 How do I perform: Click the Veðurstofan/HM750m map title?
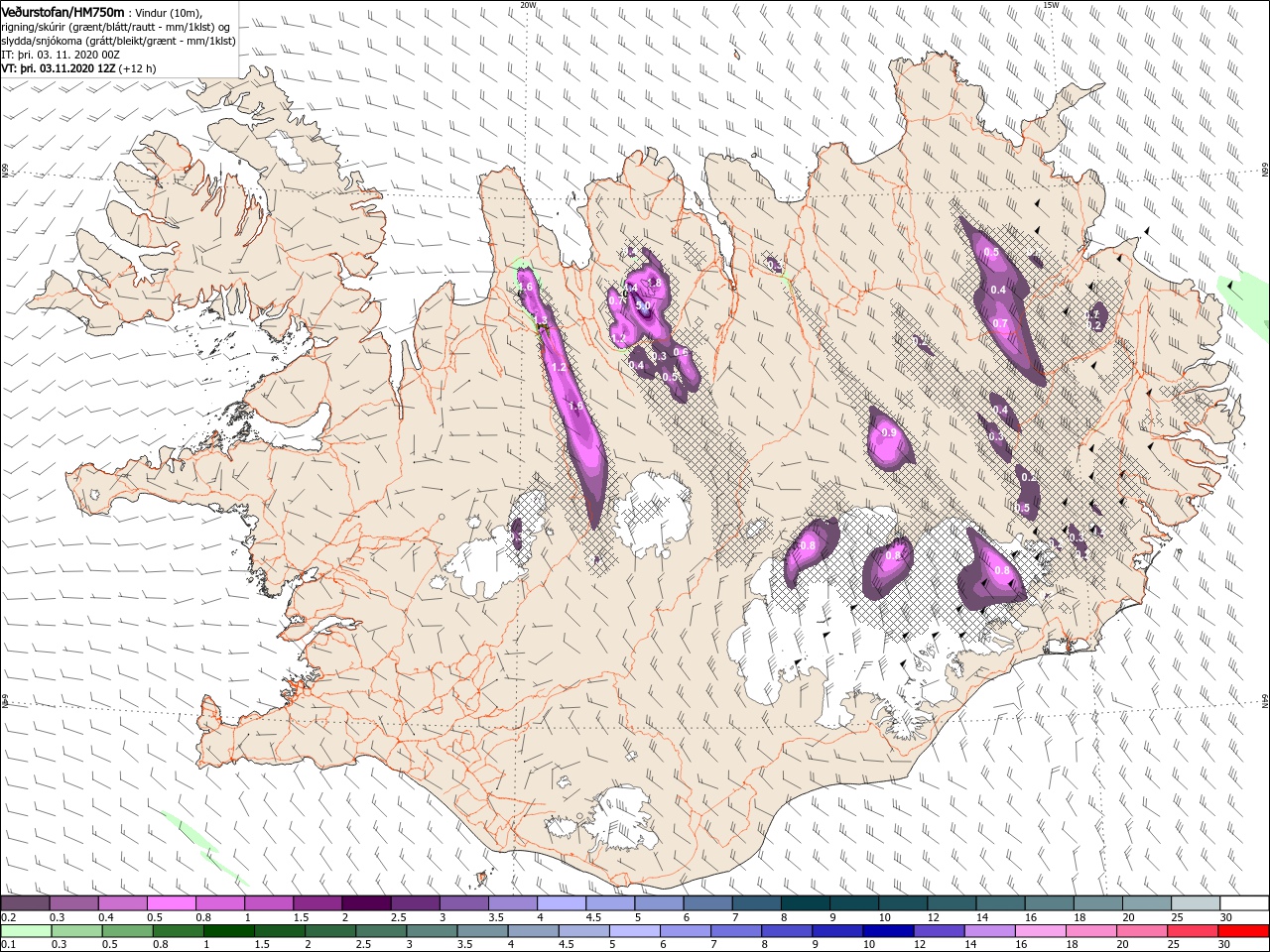click(x=63, y=11)
